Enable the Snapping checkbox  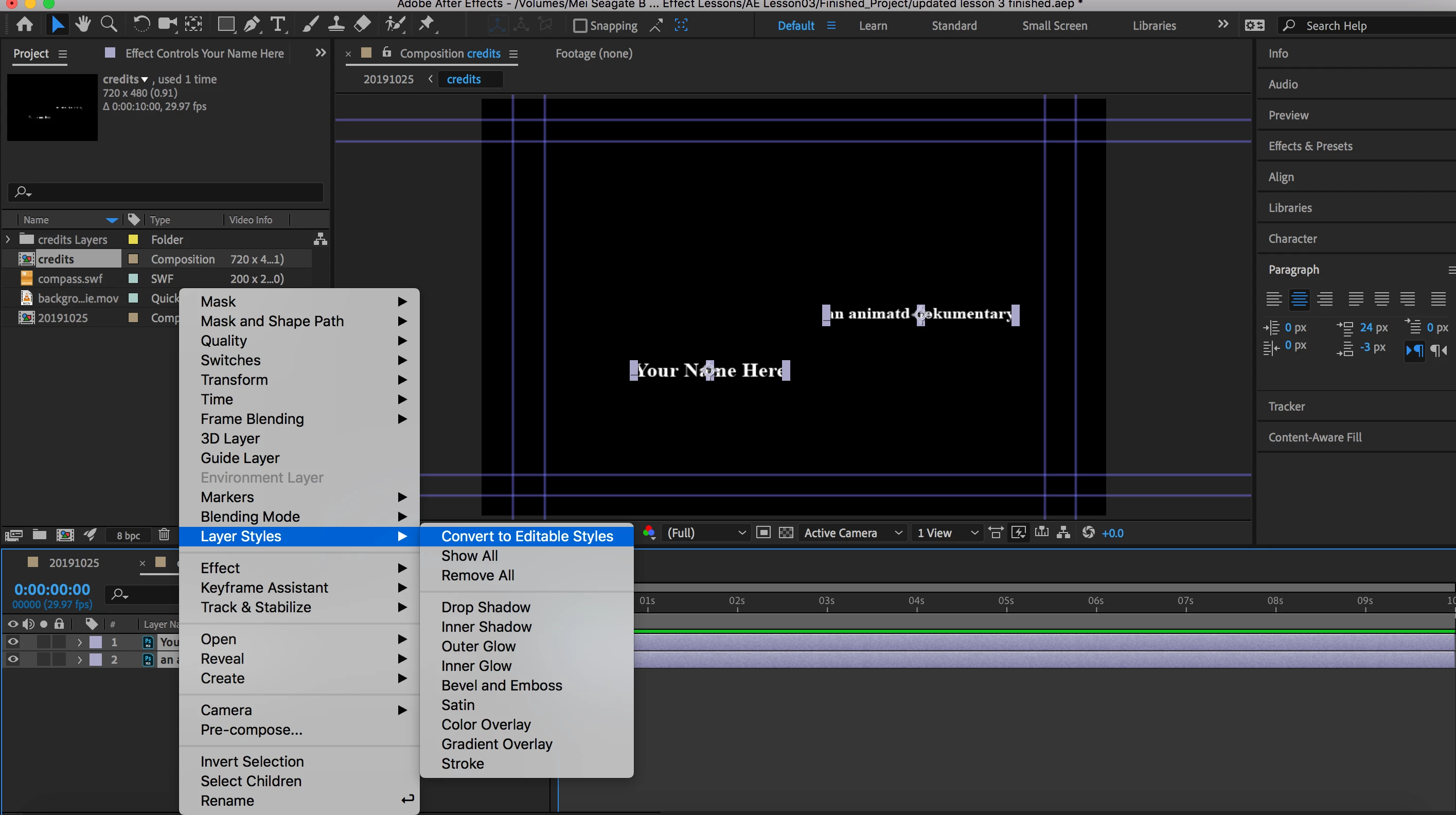[x=580, y=25]
